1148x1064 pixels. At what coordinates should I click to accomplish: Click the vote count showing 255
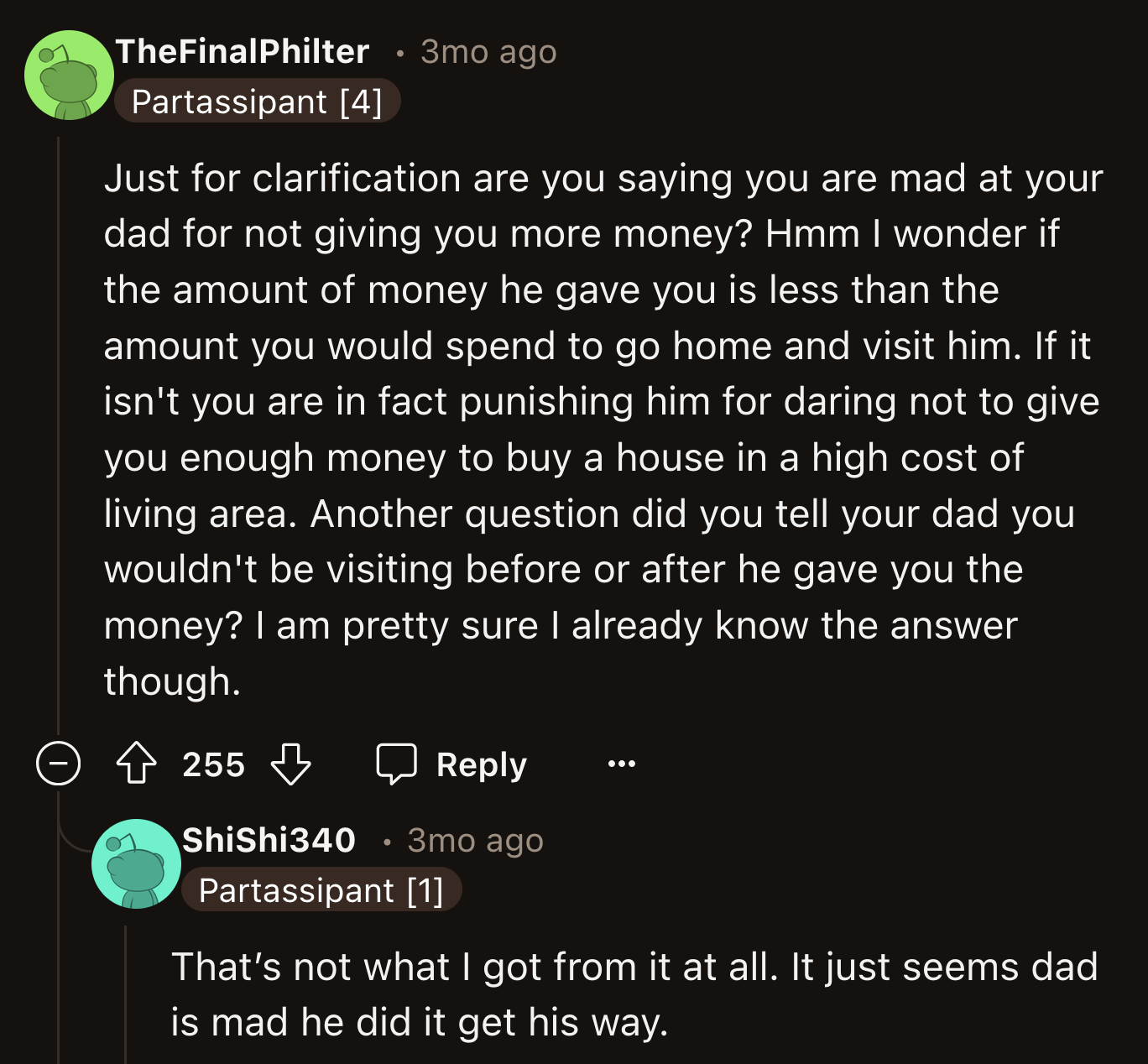point(213,764)
